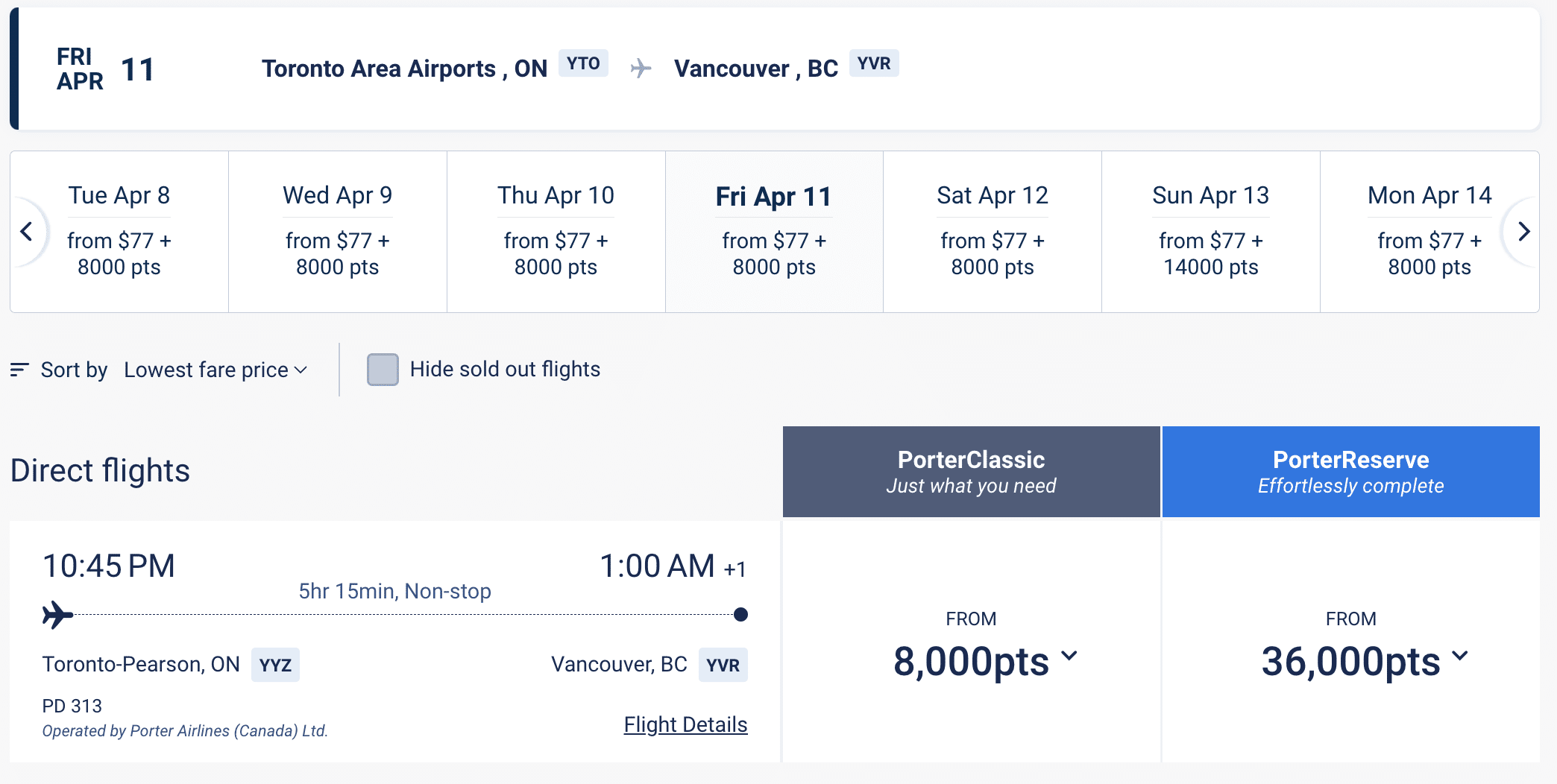Go to next week of dates

click(x=1523, y=232)
